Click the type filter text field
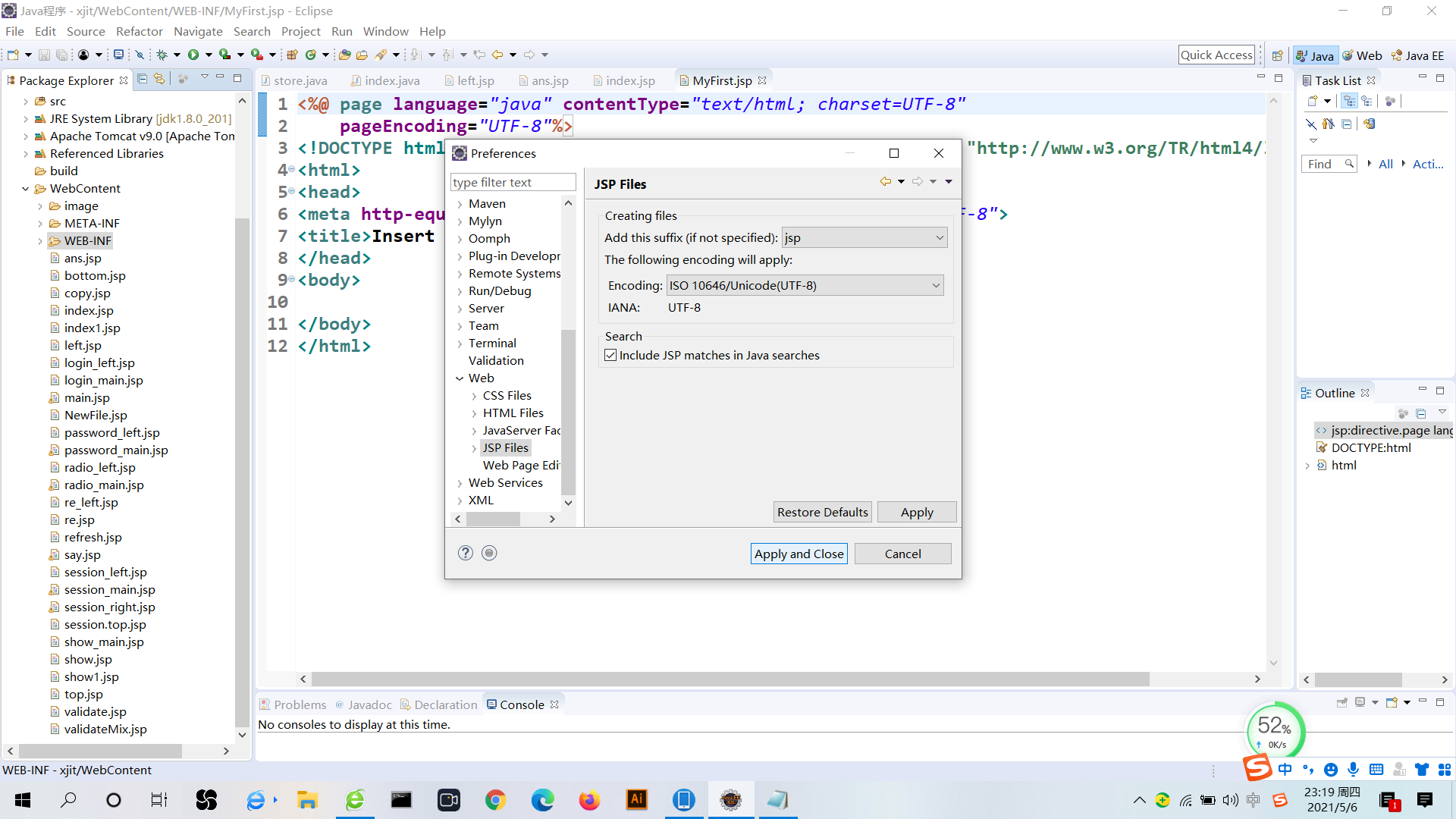Image resolution: width=1456 pixels, height=819 pixels. [x=513, y=182]
